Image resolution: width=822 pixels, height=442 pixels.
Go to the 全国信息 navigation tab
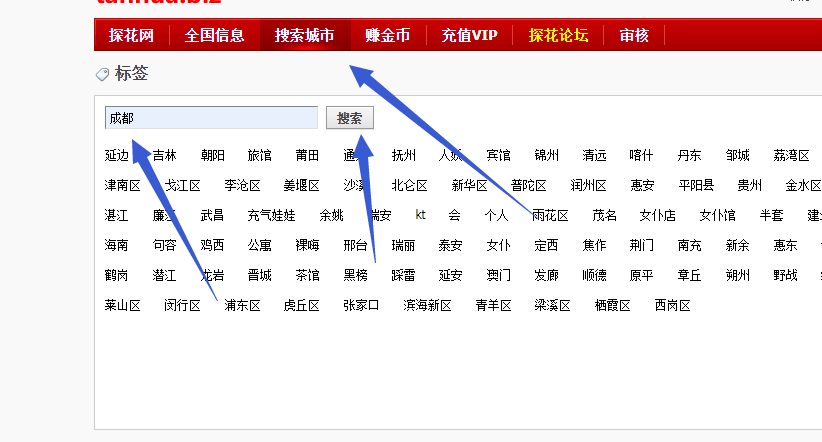click(x=214, y=36)
